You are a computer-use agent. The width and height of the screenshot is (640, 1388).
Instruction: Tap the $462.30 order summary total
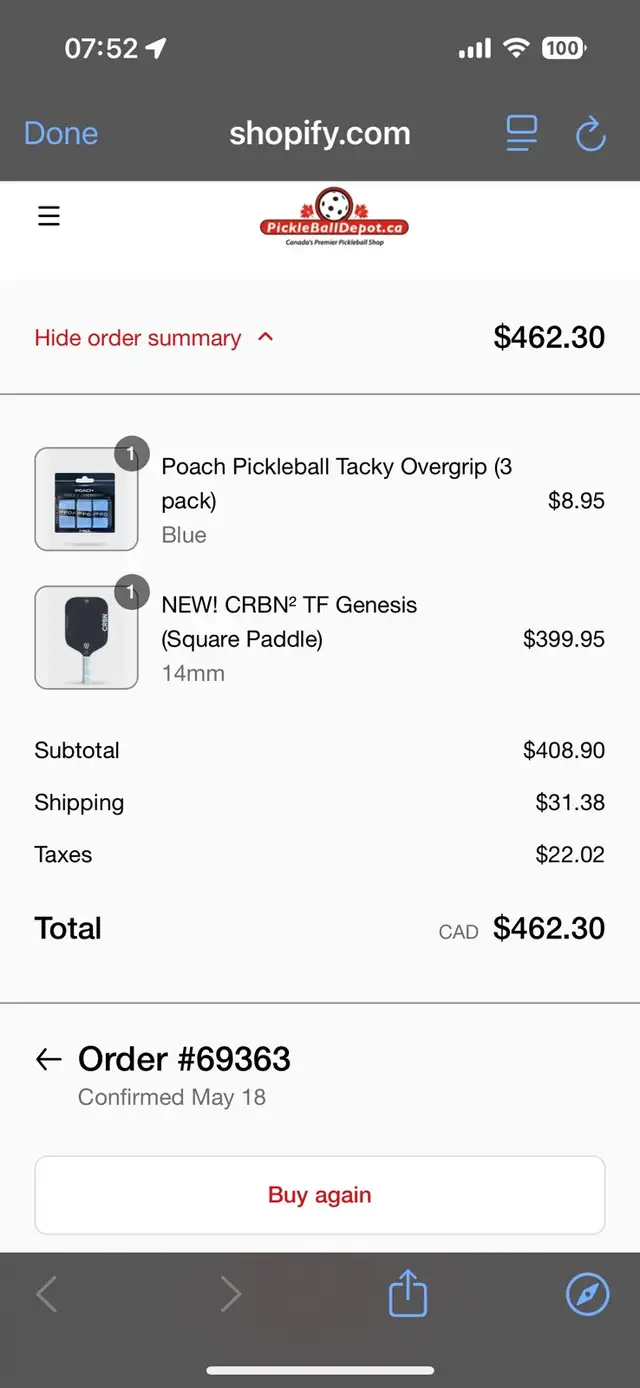549,338
